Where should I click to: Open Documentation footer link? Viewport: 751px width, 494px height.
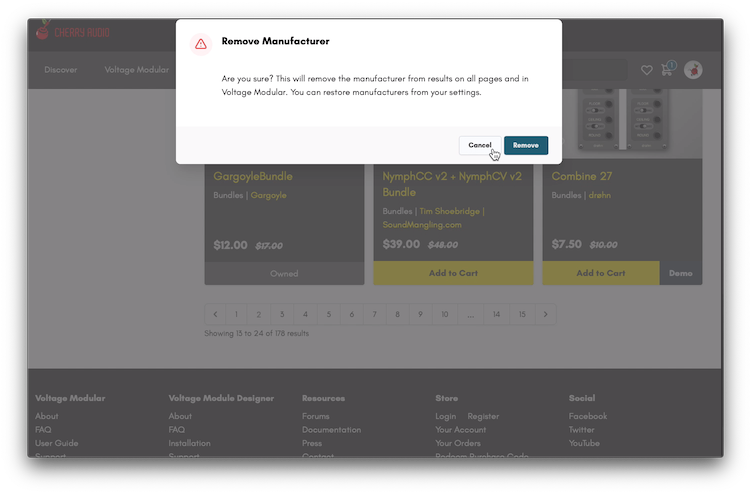(331, 429)
